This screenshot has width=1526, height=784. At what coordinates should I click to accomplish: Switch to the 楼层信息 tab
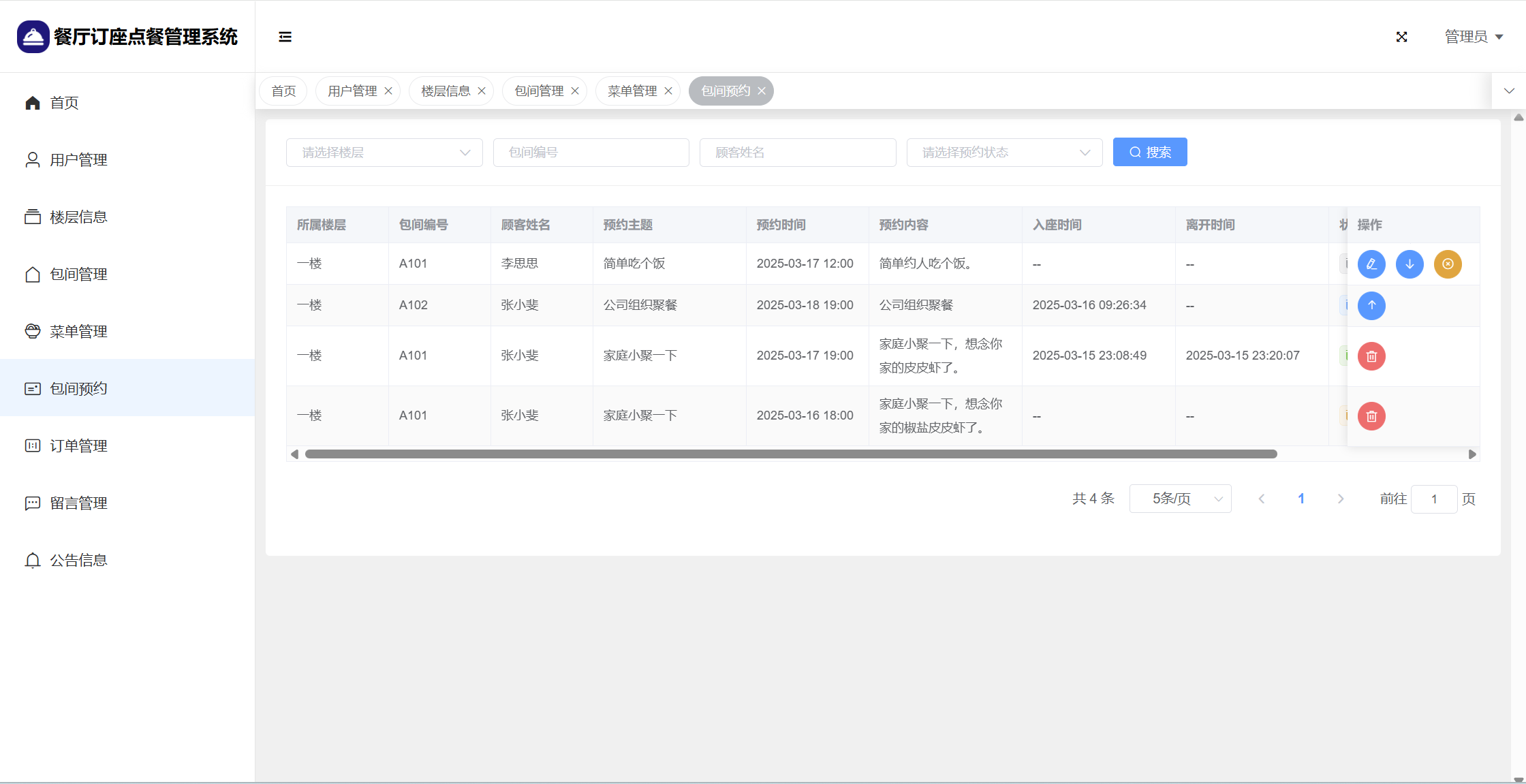pos(445,91)
